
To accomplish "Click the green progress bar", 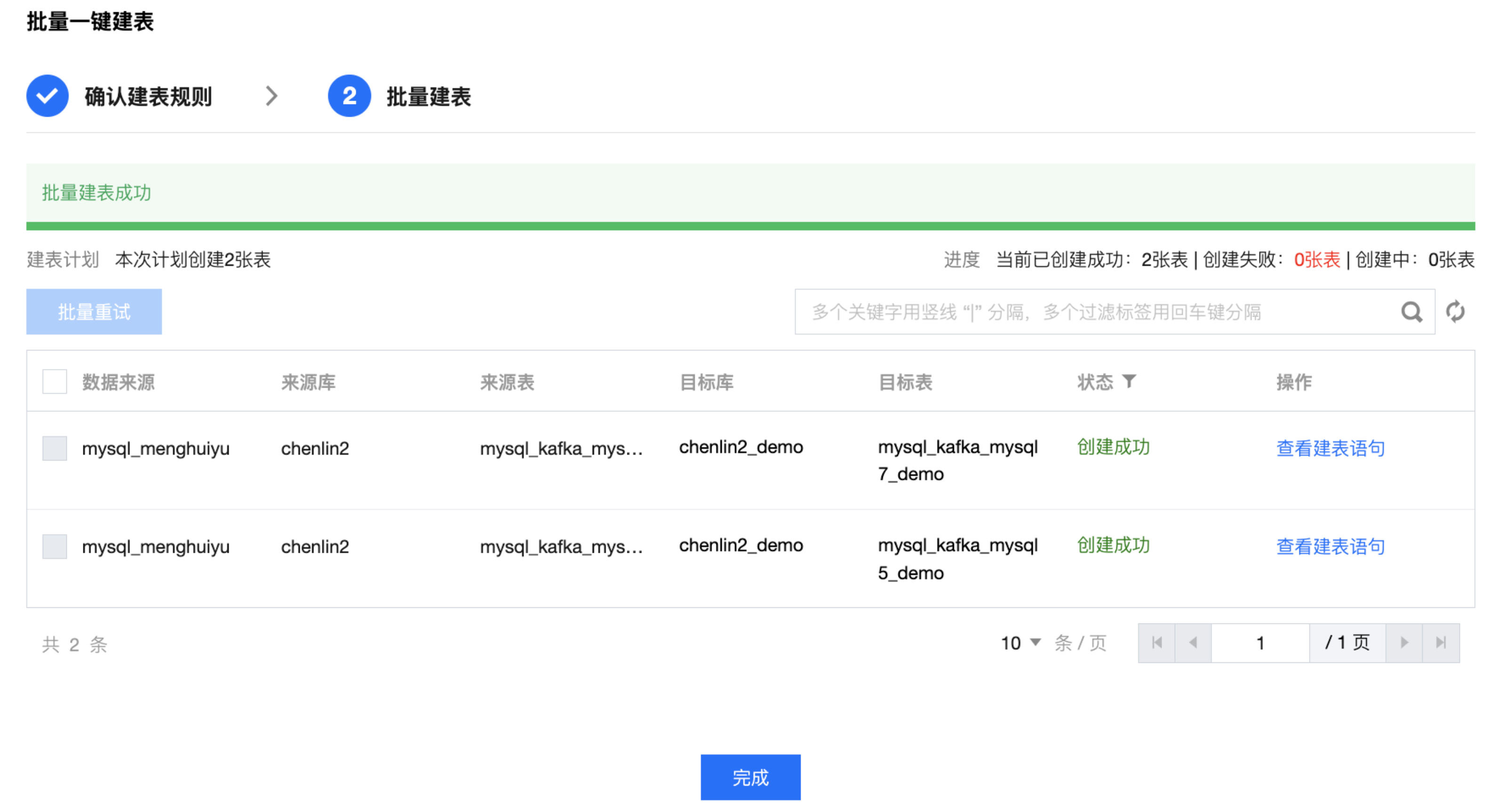I will 750,226.
